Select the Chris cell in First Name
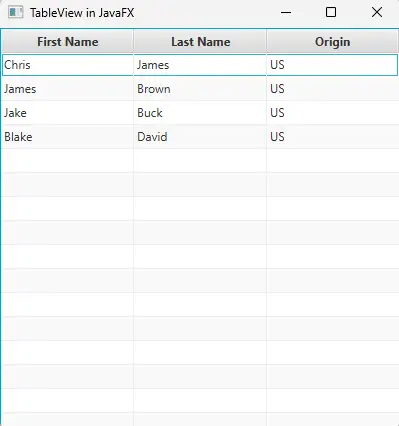This screenshot has height=426, width=399. [68, 65]
